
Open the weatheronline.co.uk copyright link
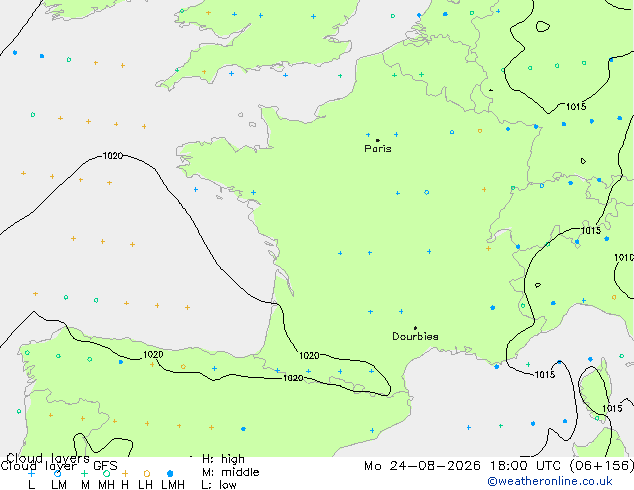[550, 481]
